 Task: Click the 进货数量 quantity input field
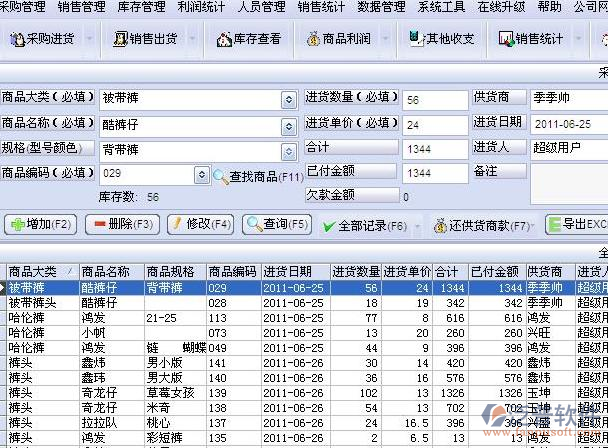coord(434,99)
